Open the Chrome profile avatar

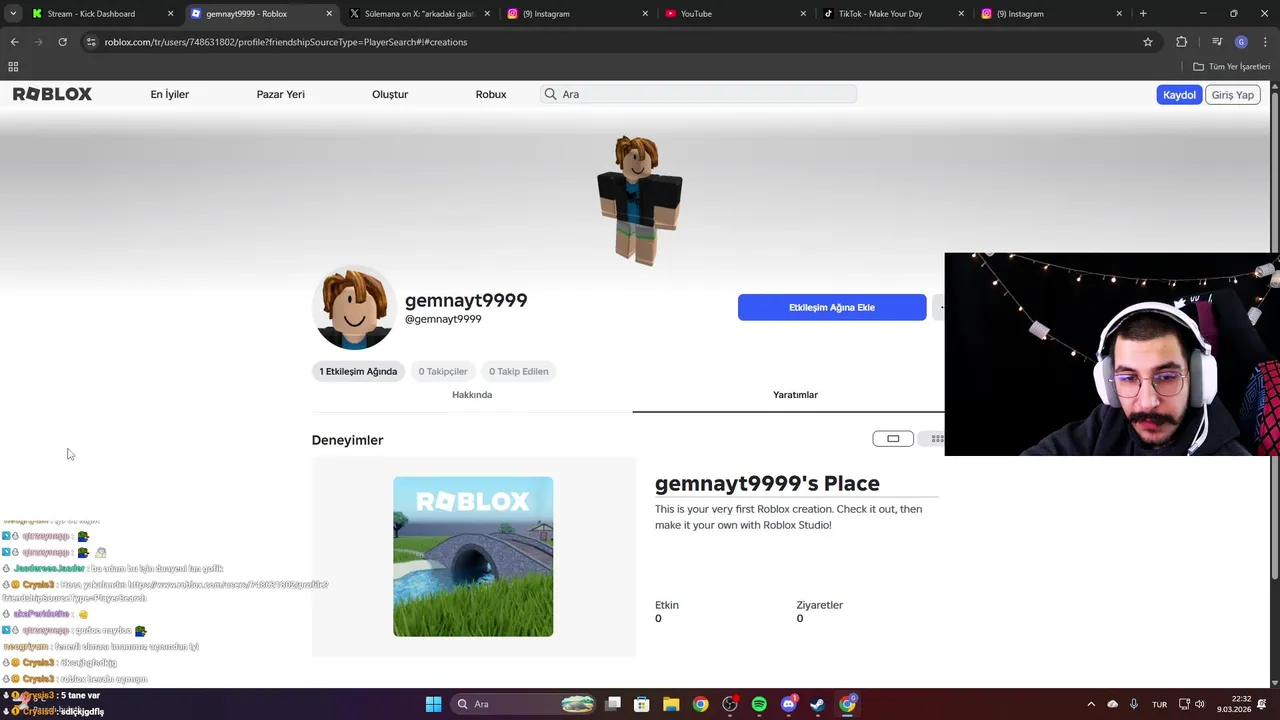(1241, 42)
